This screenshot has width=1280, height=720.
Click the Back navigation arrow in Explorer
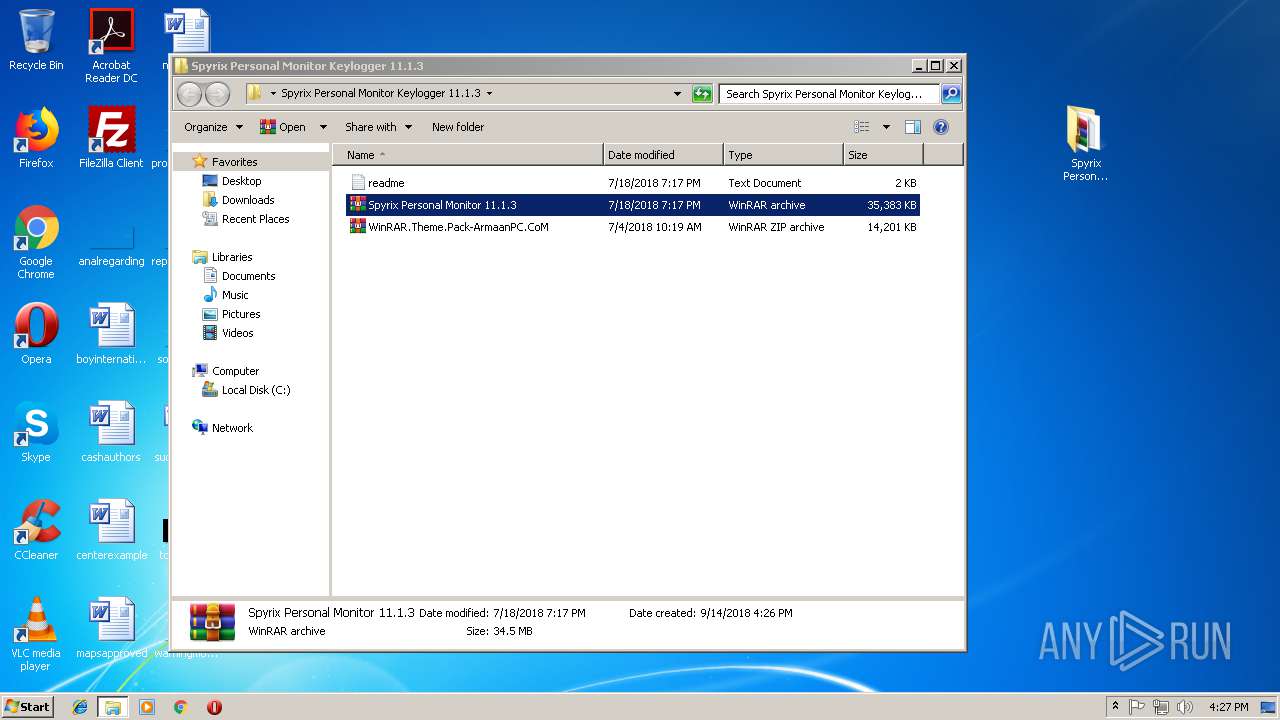tap(189, 94)
